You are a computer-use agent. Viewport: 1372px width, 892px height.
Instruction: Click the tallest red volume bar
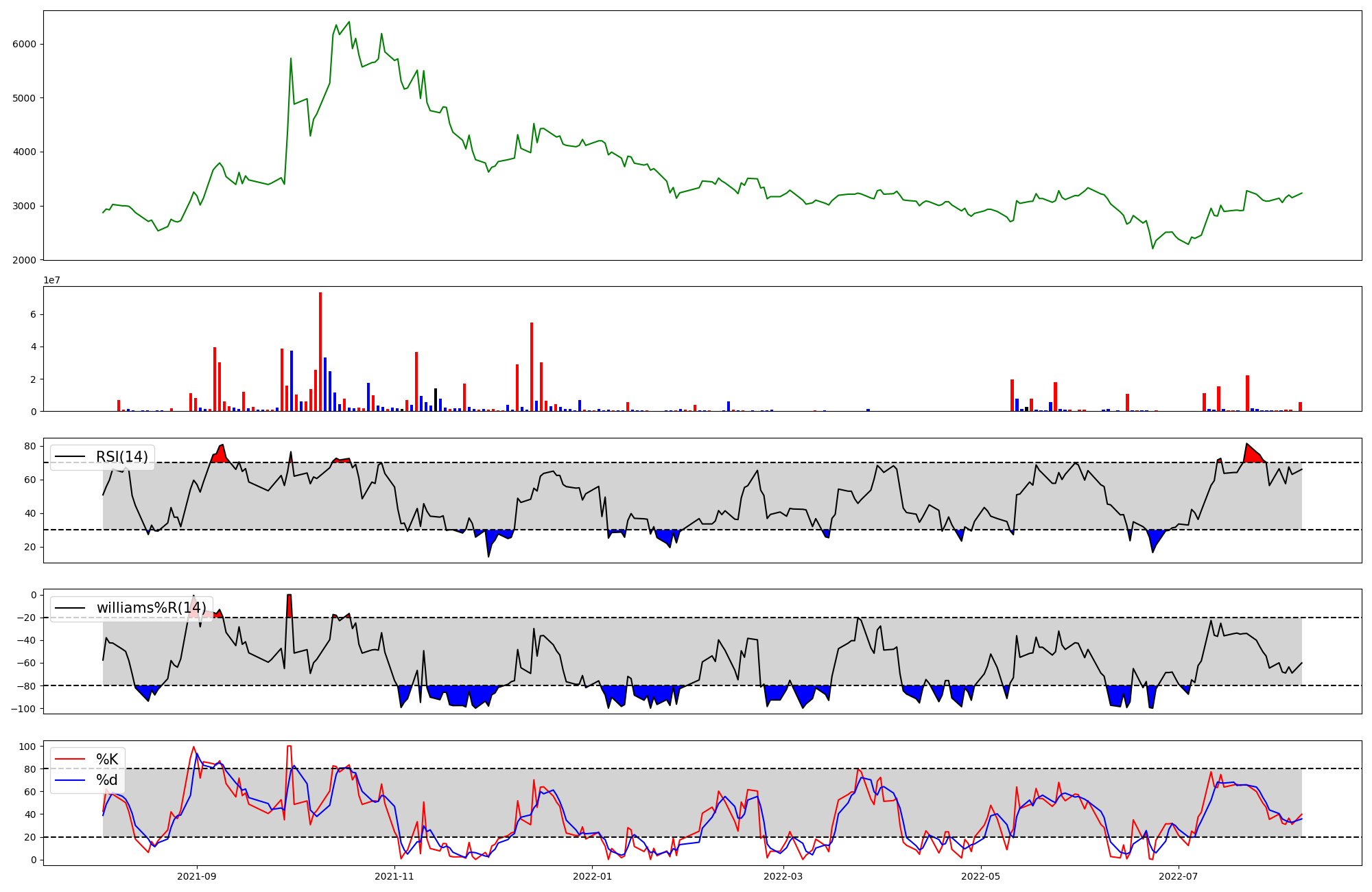pyautogui.click(x=320, y=351)
